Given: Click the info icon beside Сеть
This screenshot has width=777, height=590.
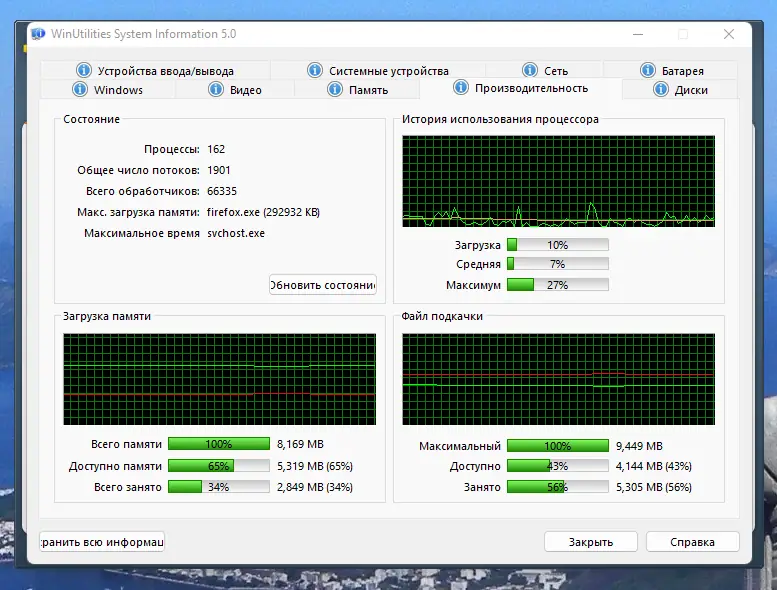Looking at the screenshot, I should [x=530, y=70].
